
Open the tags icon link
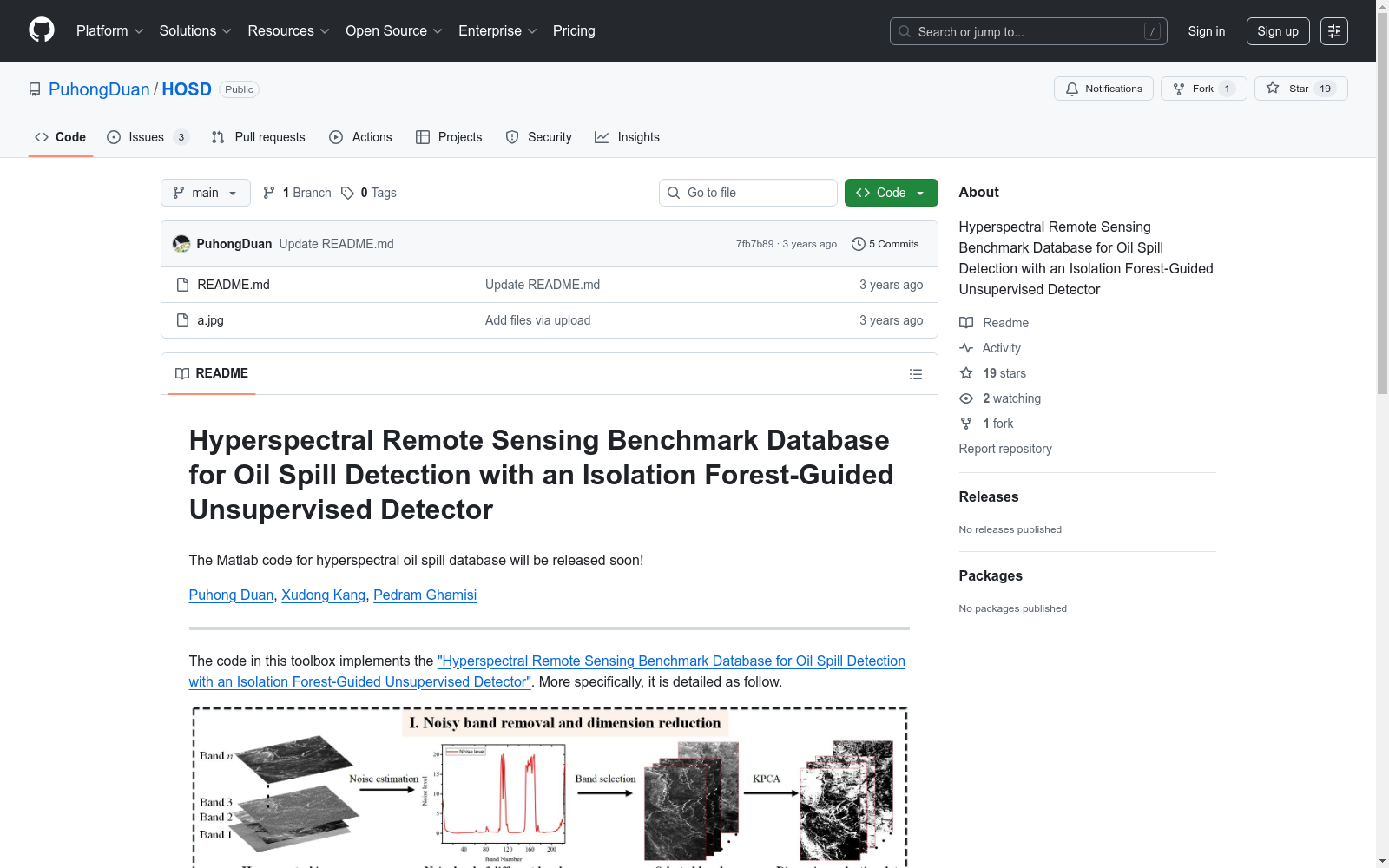(347, 193)
